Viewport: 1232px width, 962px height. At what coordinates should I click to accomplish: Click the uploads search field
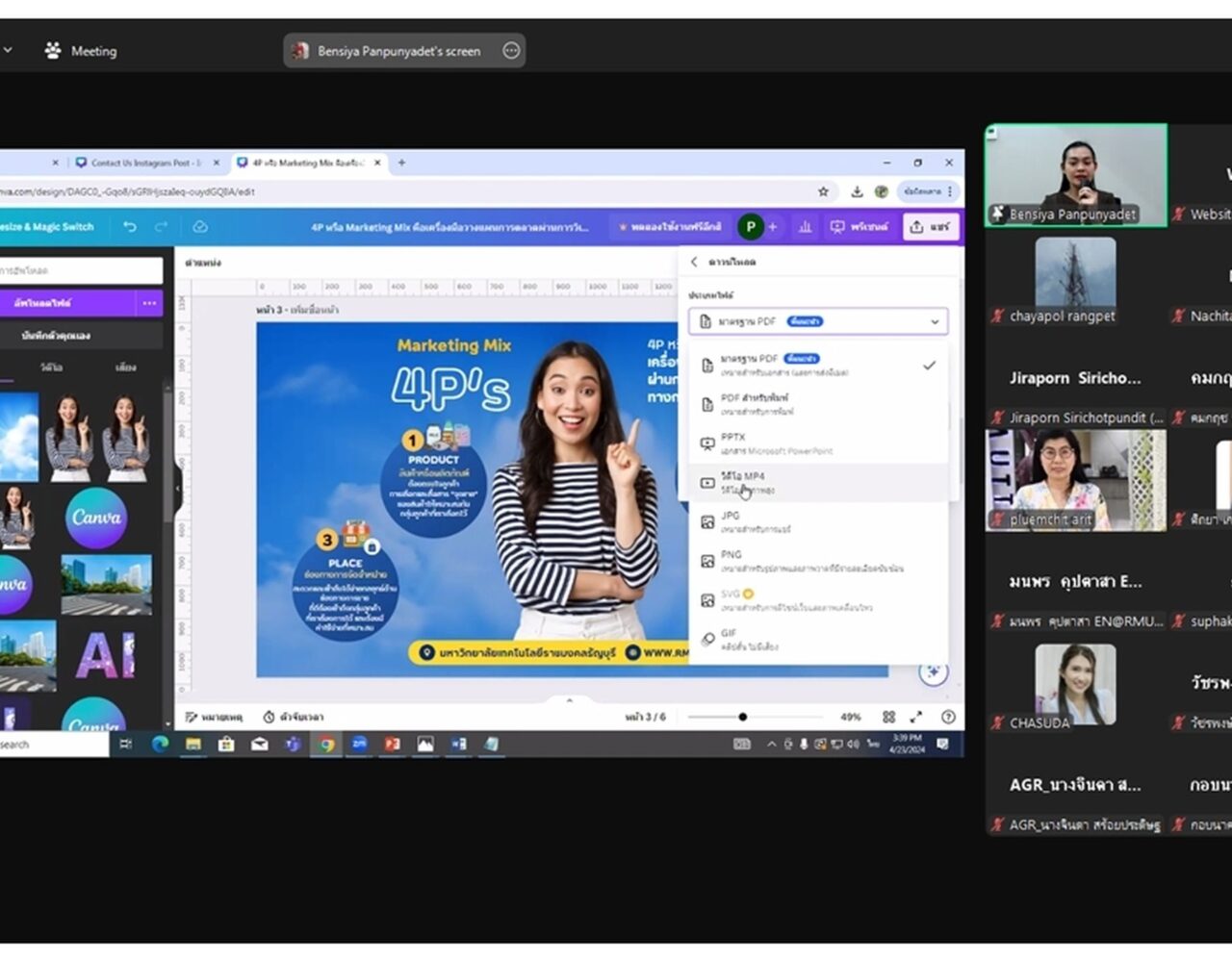(x=81, y=270)
